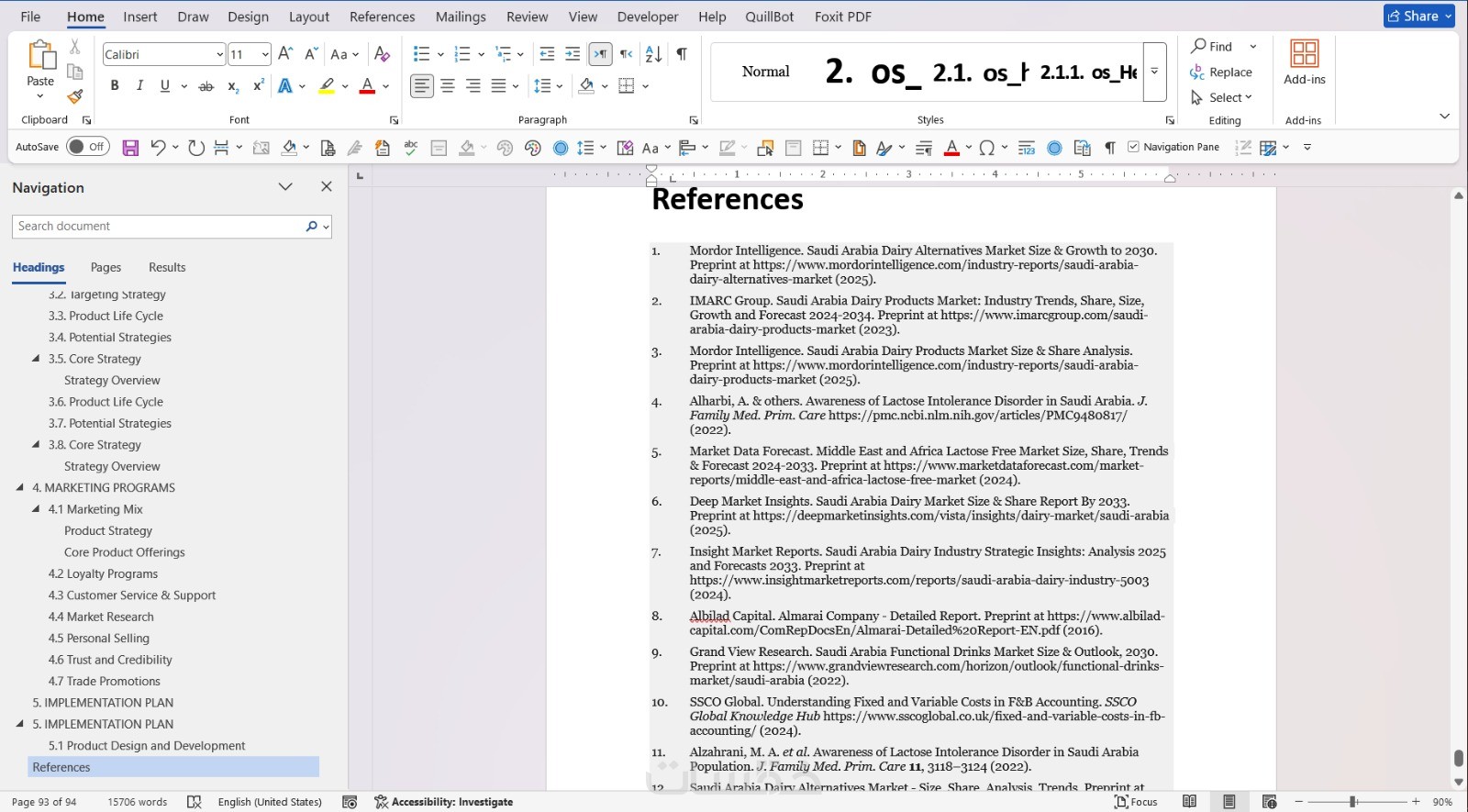The width and height of the screenshot is (1468, 812).
Task: Click the Search document field
Action: (x=159, y=227)
